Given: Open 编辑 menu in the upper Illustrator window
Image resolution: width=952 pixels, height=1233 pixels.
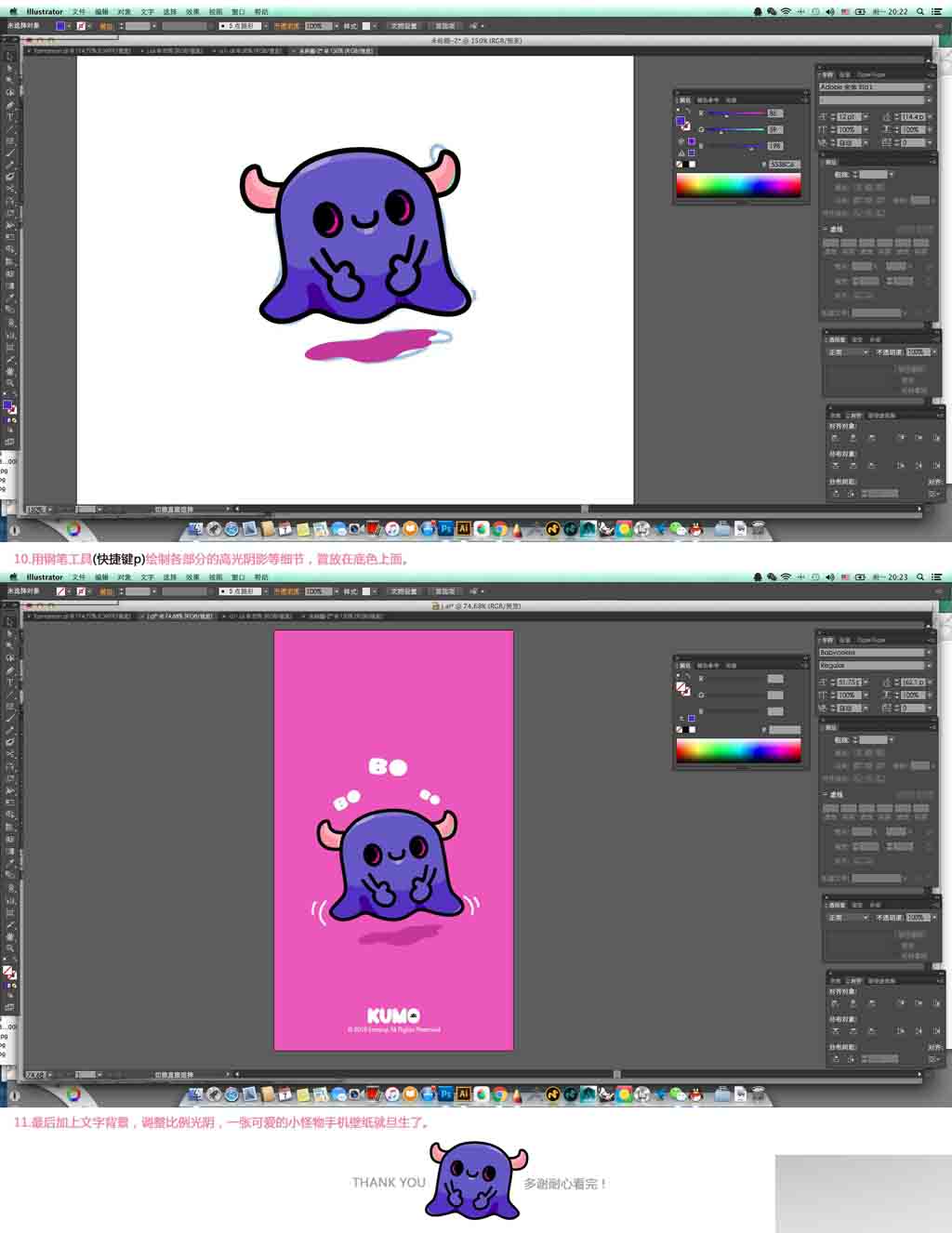Looking at the screenshot, I should coord(102,12).
